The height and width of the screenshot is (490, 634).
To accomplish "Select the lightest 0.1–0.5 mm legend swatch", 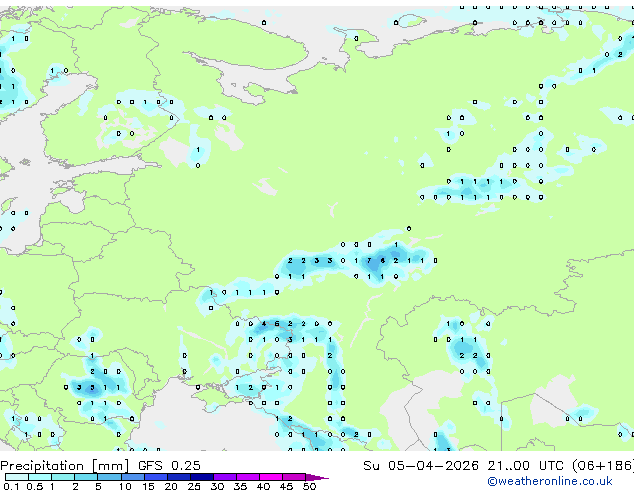I will pyautogui.click(x=17, y=477).
